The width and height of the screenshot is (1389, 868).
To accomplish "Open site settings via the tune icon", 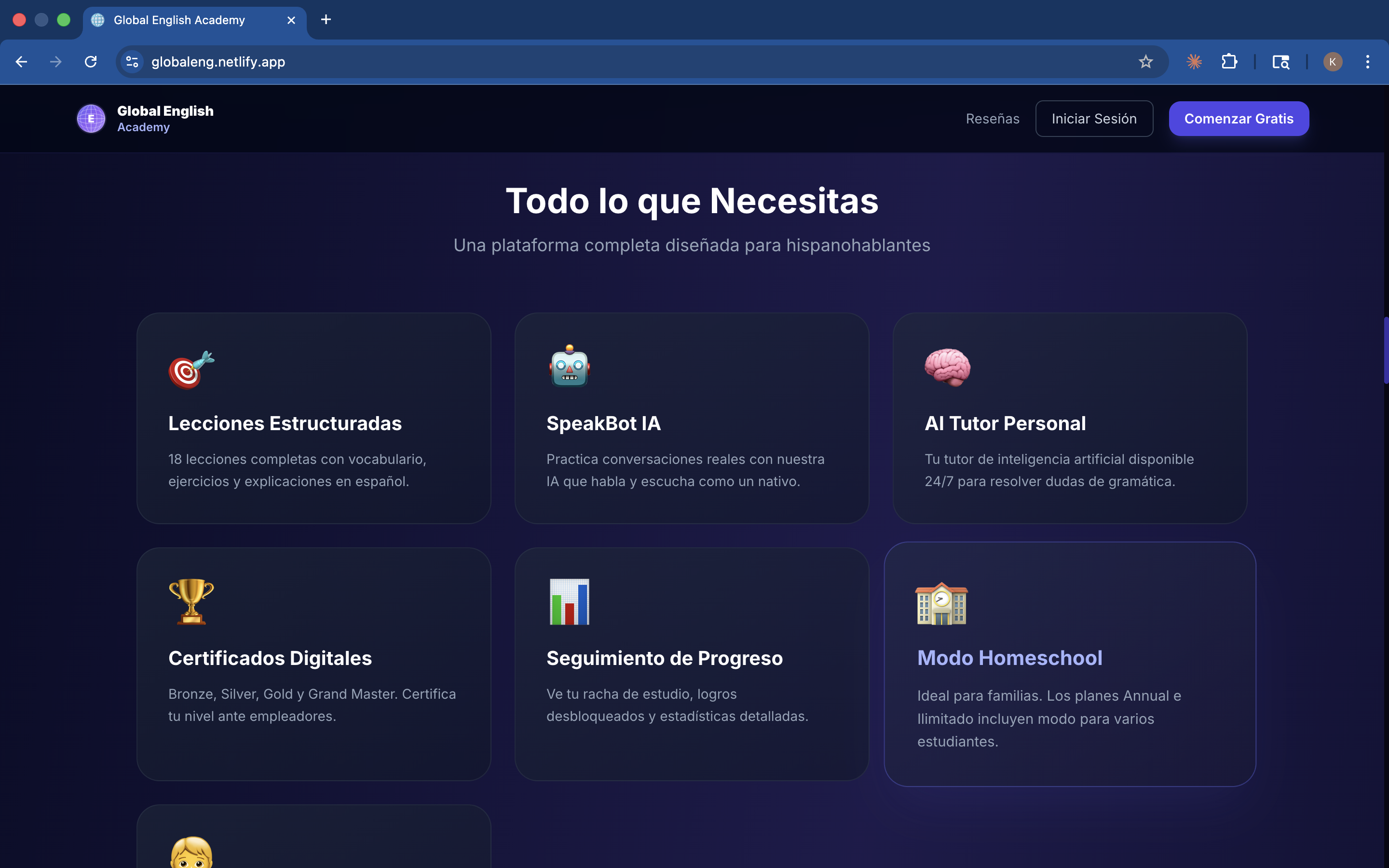I will [x=132, y=61].
